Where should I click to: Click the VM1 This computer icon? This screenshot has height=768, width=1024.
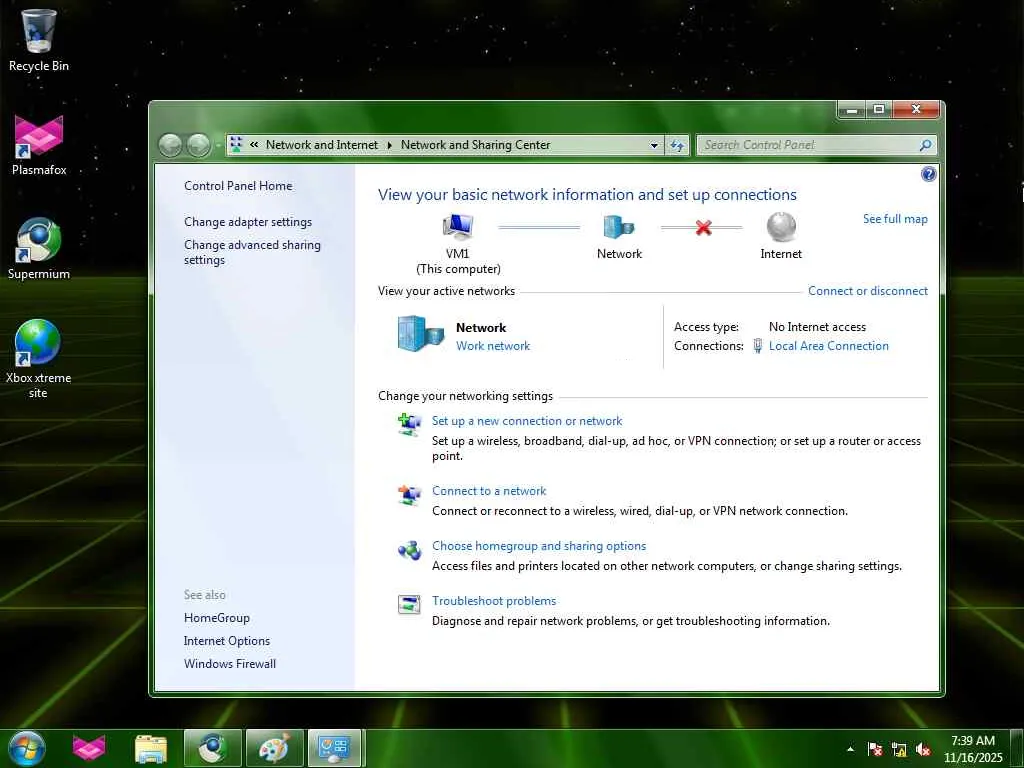(458, 227)
